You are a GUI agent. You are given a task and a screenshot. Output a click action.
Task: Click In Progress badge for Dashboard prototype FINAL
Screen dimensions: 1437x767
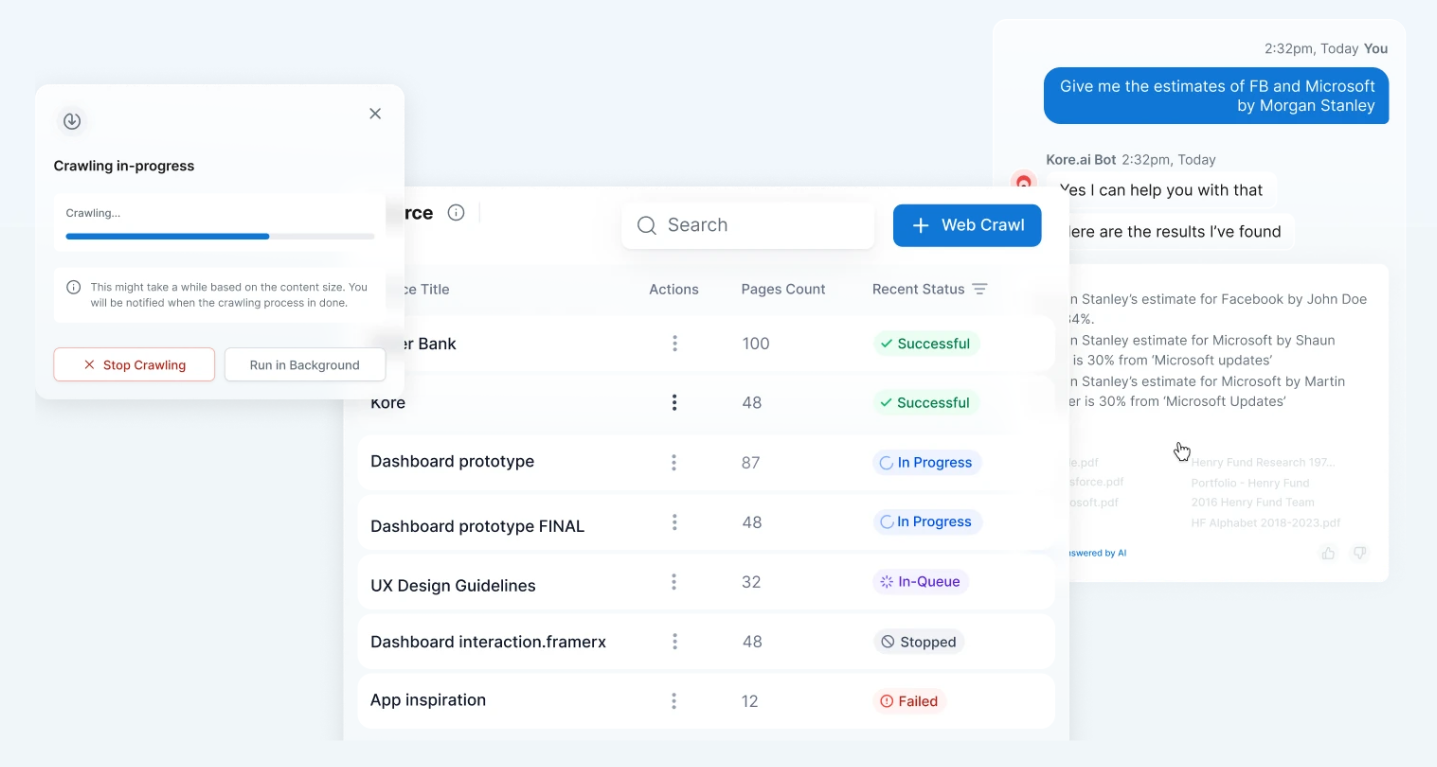pyautogui.click(x=927, y=522)
